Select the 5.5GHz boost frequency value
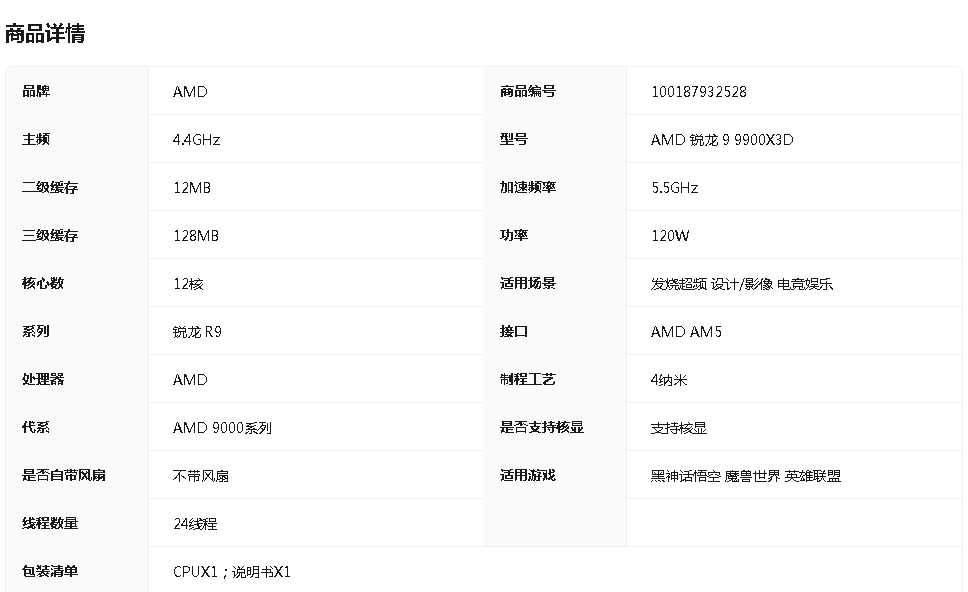The image size is (968, 592). click(x=675, y=188)
